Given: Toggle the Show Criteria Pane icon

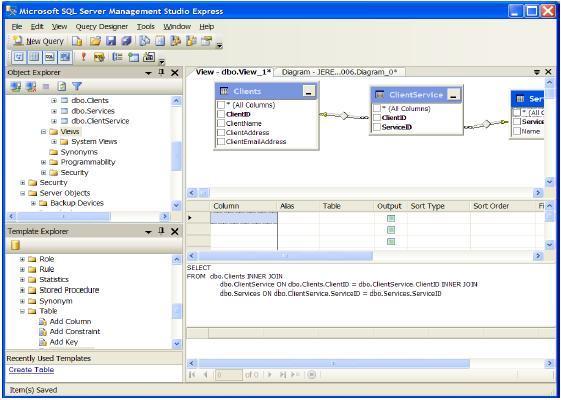Looking at the screenshot, I should click(x=34, y=57).
